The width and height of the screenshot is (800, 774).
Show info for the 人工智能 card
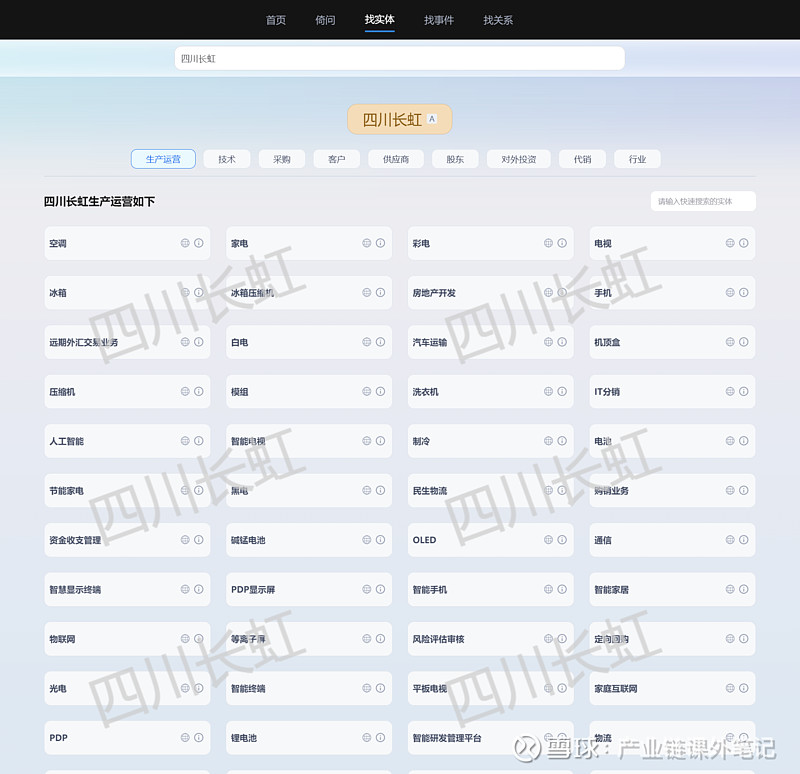(x=199, y=441)
